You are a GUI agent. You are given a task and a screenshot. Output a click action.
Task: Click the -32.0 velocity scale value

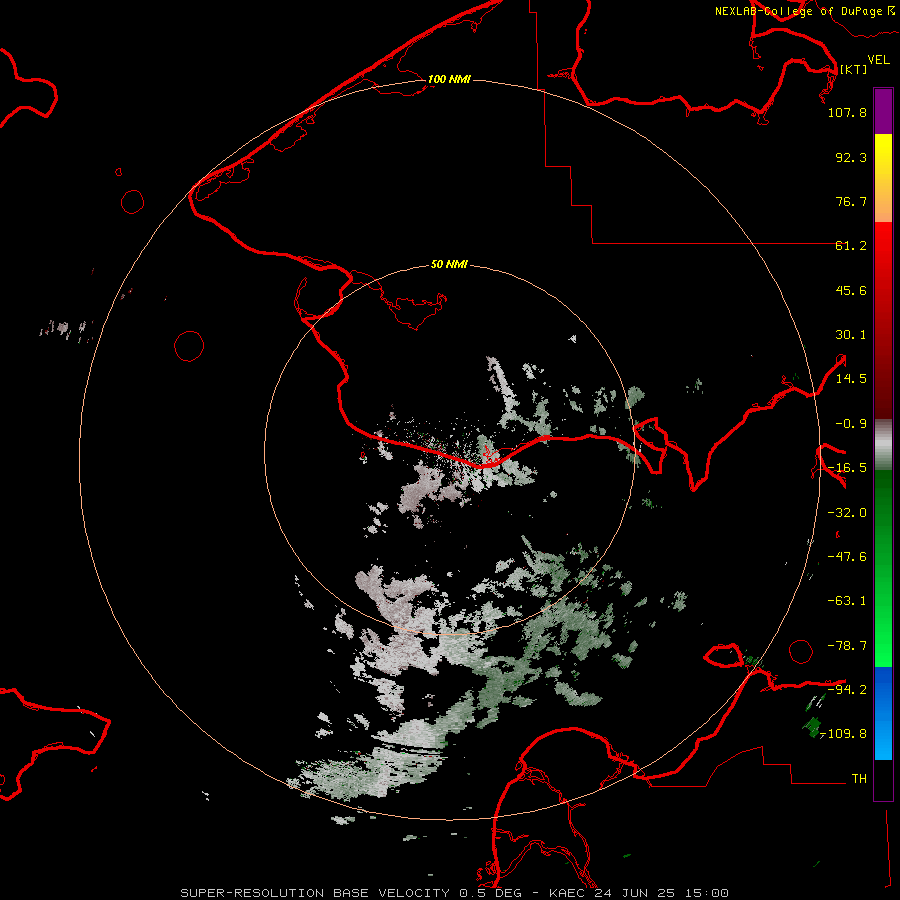847,513
